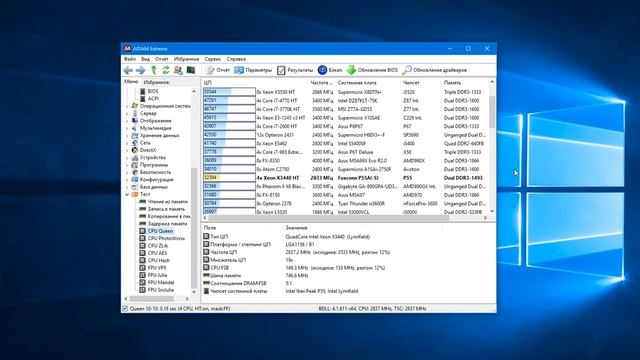640x360 pixels.
Task: Select Чтение из памяти test item
Action: 167,202
